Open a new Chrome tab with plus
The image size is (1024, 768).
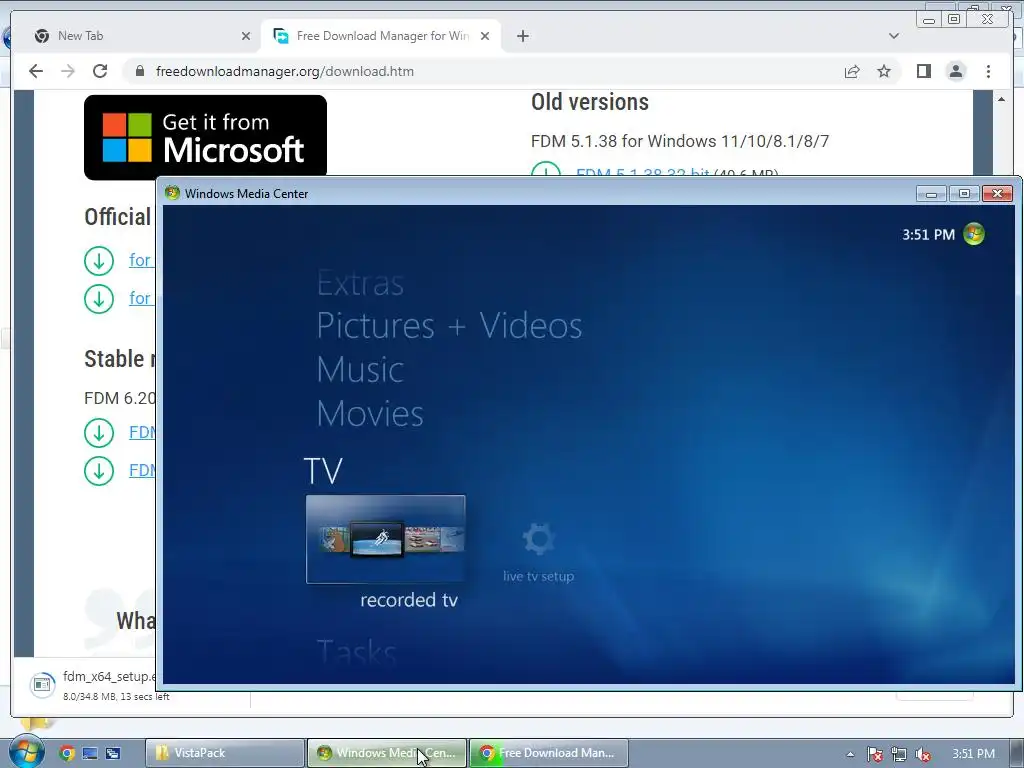[x=522, y=36]
